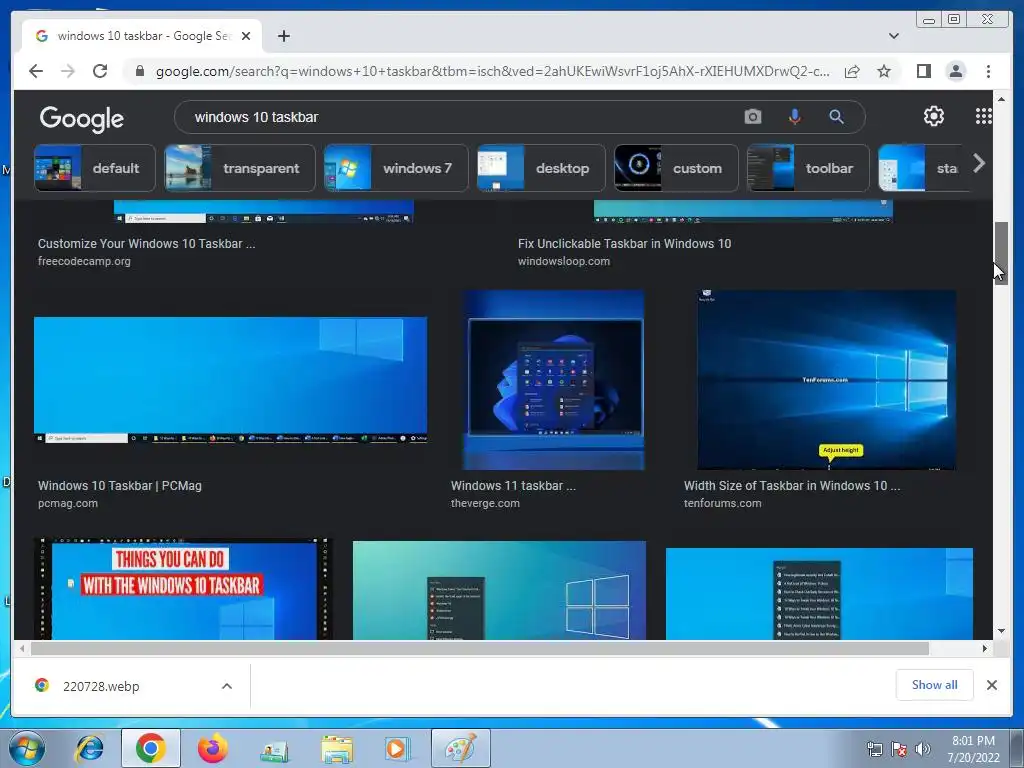Image resolution: width=1024 pixels, height=768 pixels.
Task: Open Chrome side panel
Action: [923, 71]
